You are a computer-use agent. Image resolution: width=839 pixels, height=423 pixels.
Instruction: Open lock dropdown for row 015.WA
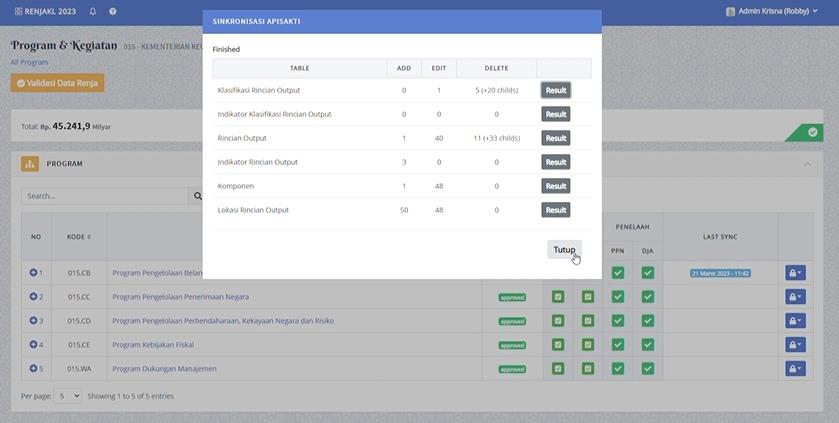[x=795, y=369]
